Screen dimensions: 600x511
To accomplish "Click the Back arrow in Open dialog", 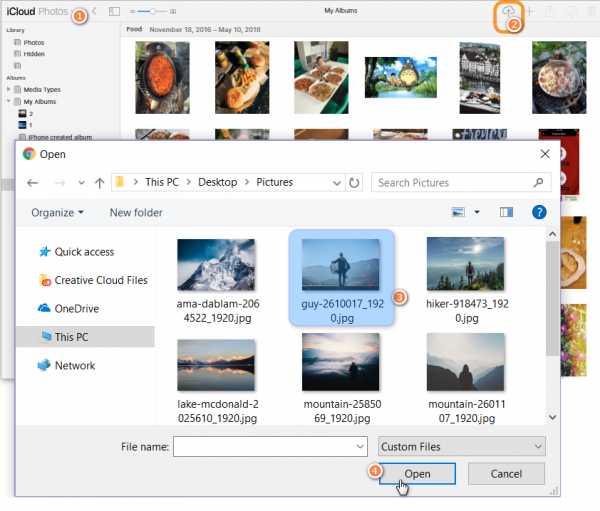I will pos(33,183).
